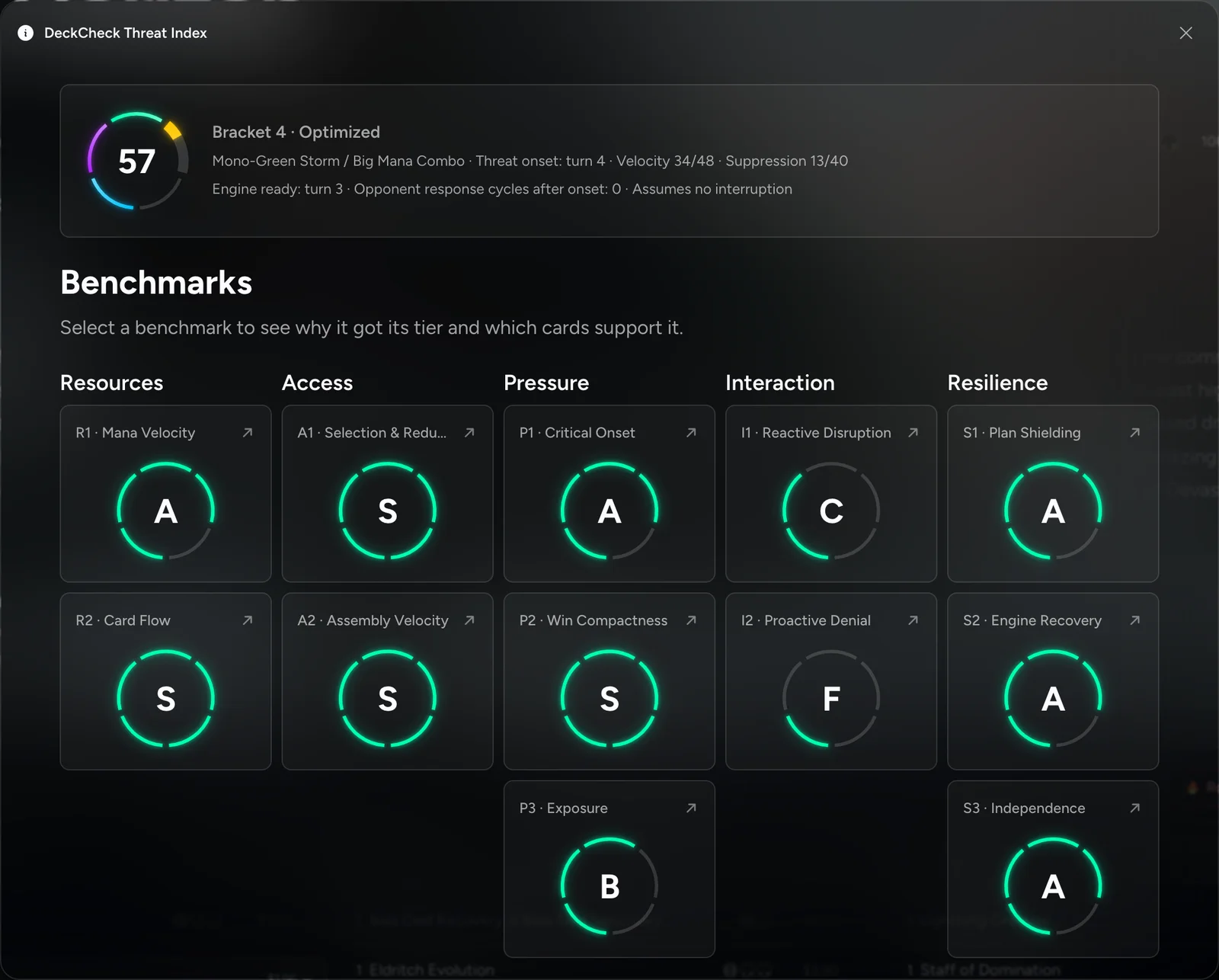Open the R2 Card Flow arrow icon
The width and height of the screenshot is (1219, 980).
pos(248,620)
